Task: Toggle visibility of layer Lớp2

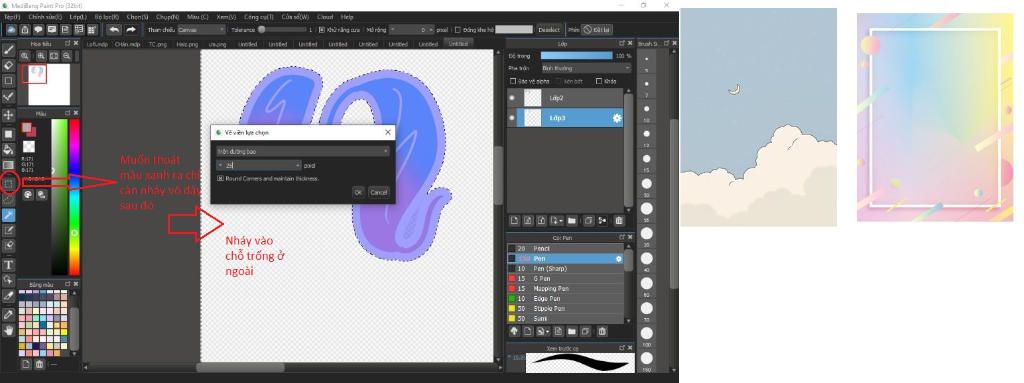Action: pyautogui.click(x=512, y=98)
